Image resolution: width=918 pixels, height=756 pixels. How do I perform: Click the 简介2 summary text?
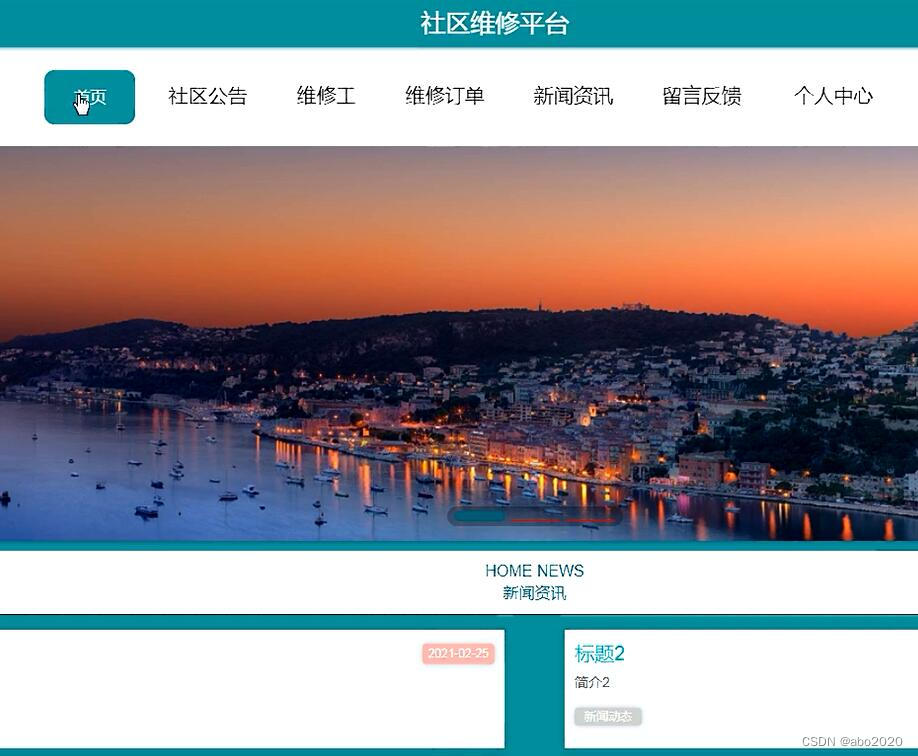[x=592, y=682]
